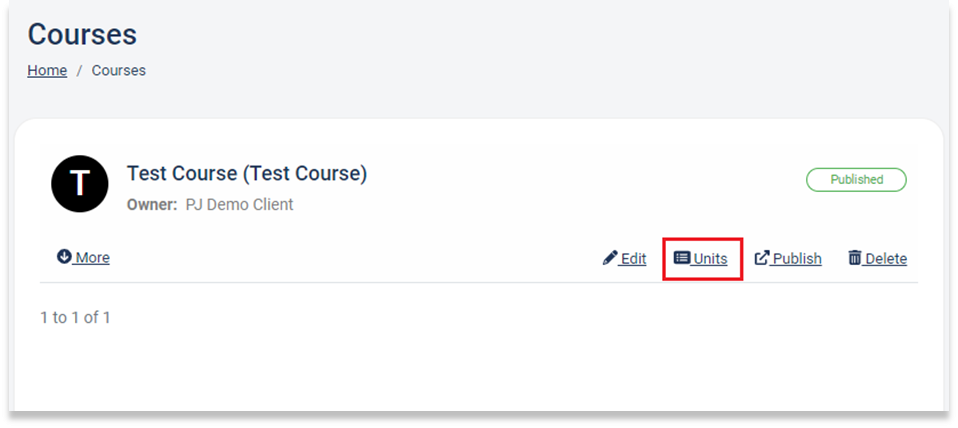Select the Publish link text
The width and height of the screenshot is (958, 428).
(797, 259)
